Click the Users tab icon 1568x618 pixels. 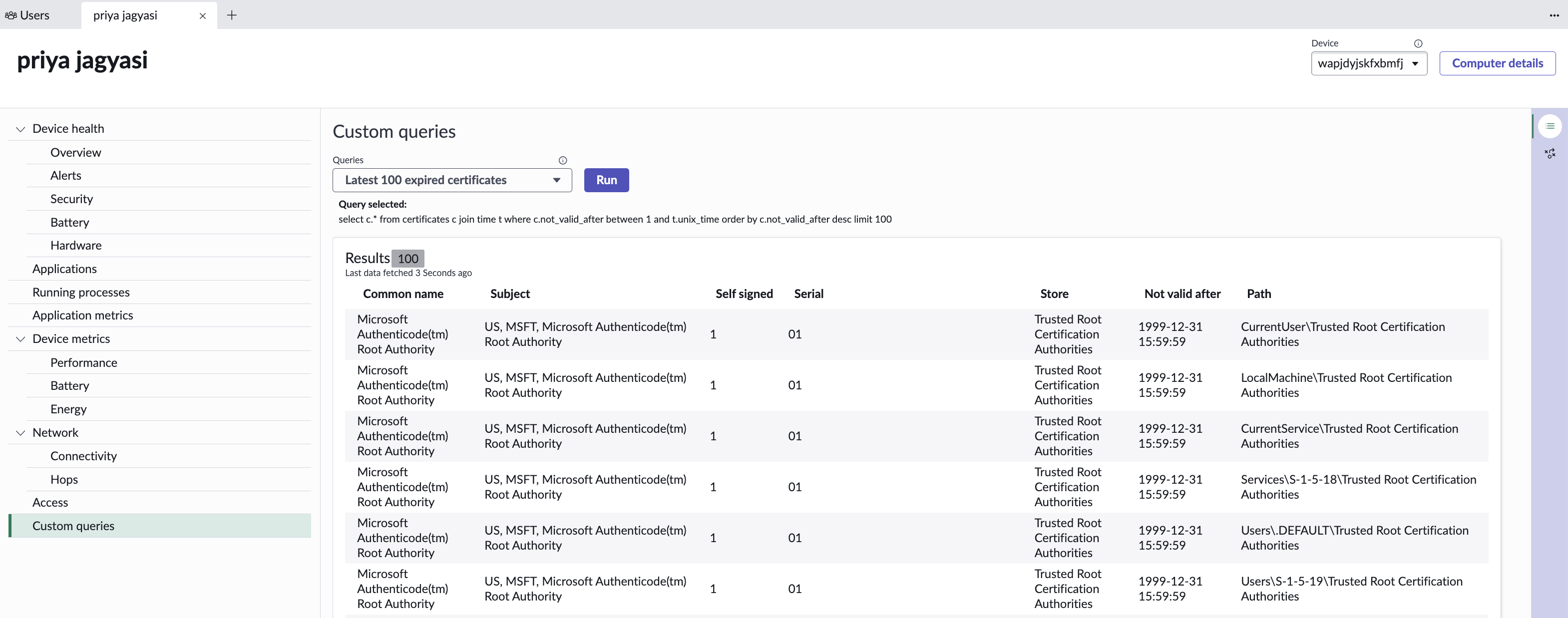pos(10,15)
